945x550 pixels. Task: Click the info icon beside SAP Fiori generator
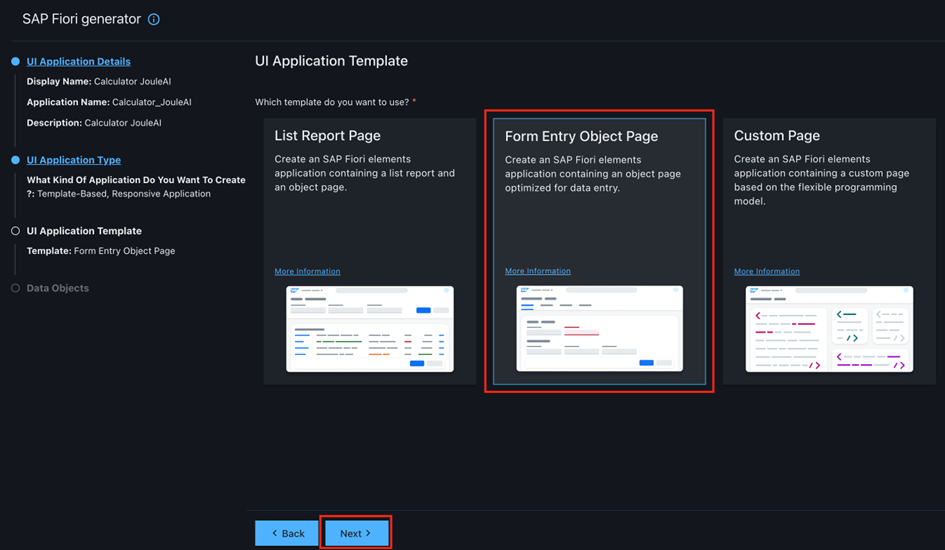[x=153, y=19]
